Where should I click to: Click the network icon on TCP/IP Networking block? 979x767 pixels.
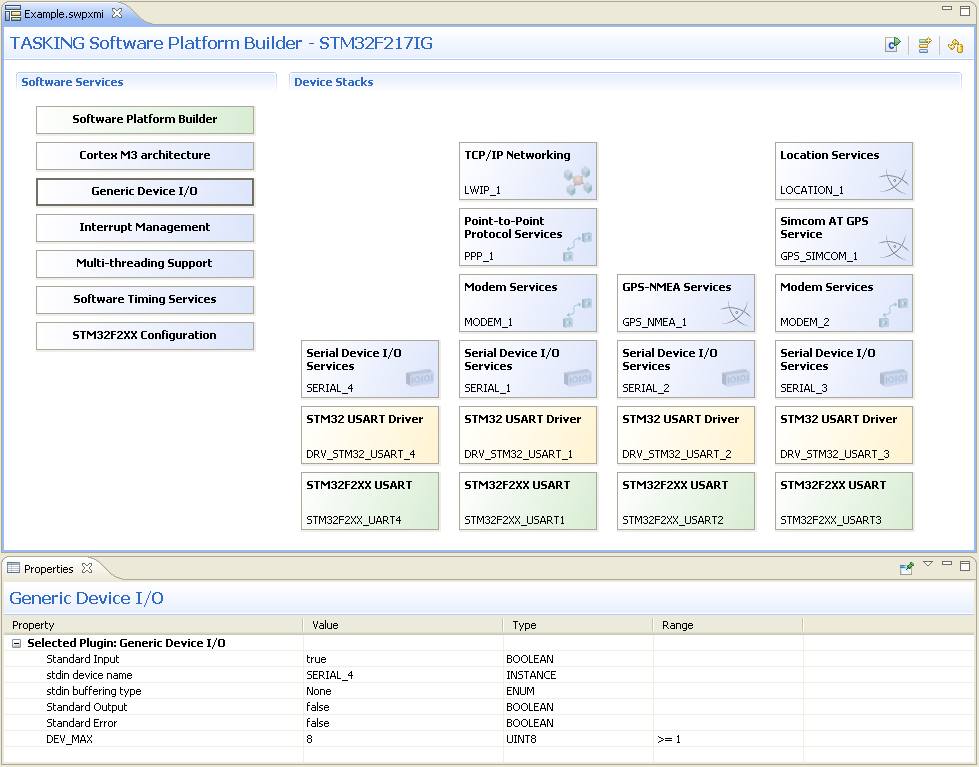(x=577, y=182)
